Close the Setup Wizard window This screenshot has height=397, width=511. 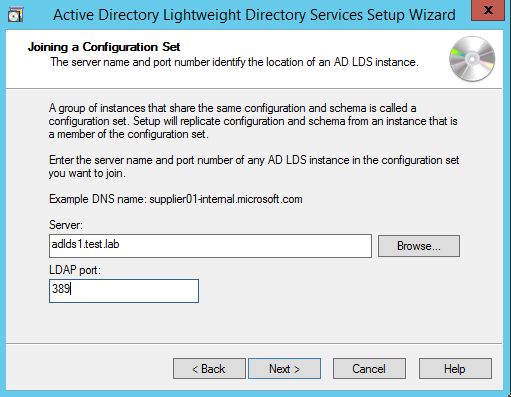[x=488, y=10]
